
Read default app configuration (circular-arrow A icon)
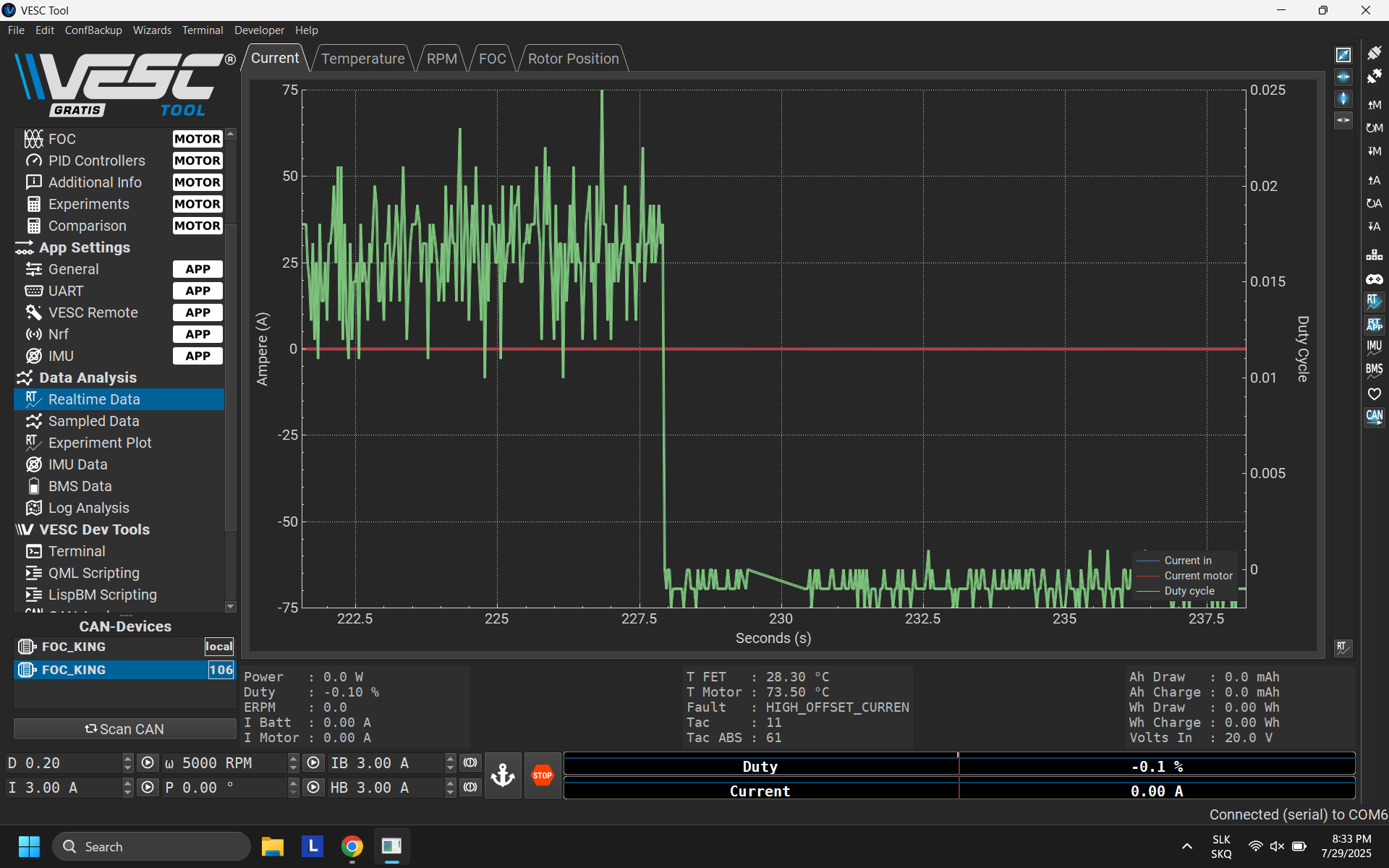(x=1374, y=203)
